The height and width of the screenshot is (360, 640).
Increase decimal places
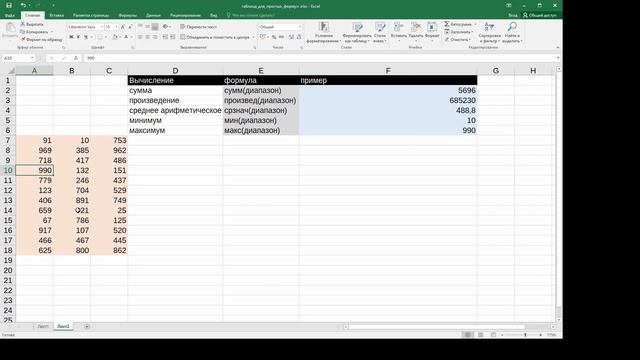(x=291, y=37)
